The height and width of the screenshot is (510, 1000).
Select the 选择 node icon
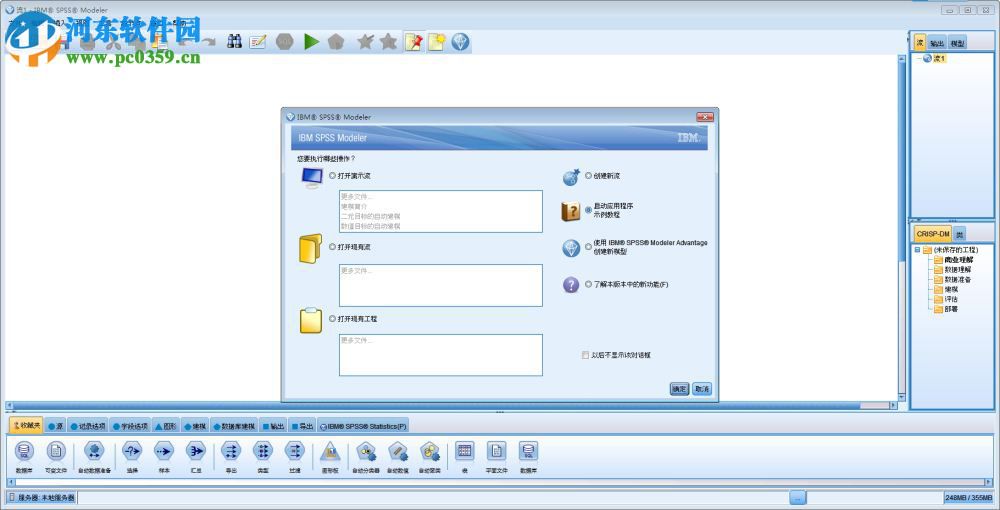pyautogui.click(x=132, y=456)
